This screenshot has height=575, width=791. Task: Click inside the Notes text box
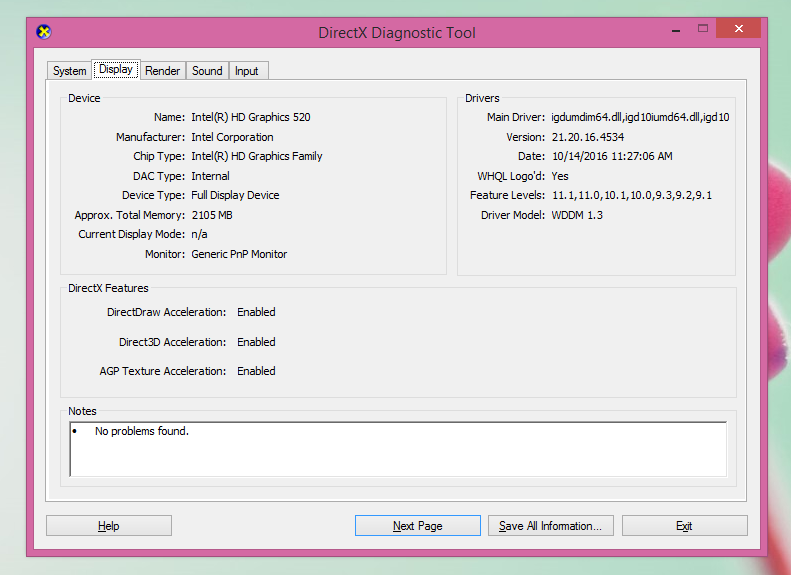click(400, 455)
